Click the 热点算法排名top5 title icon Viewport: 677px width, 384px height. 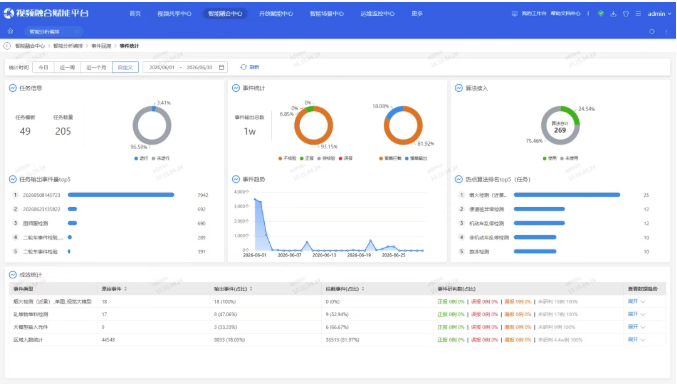(459, 179)
